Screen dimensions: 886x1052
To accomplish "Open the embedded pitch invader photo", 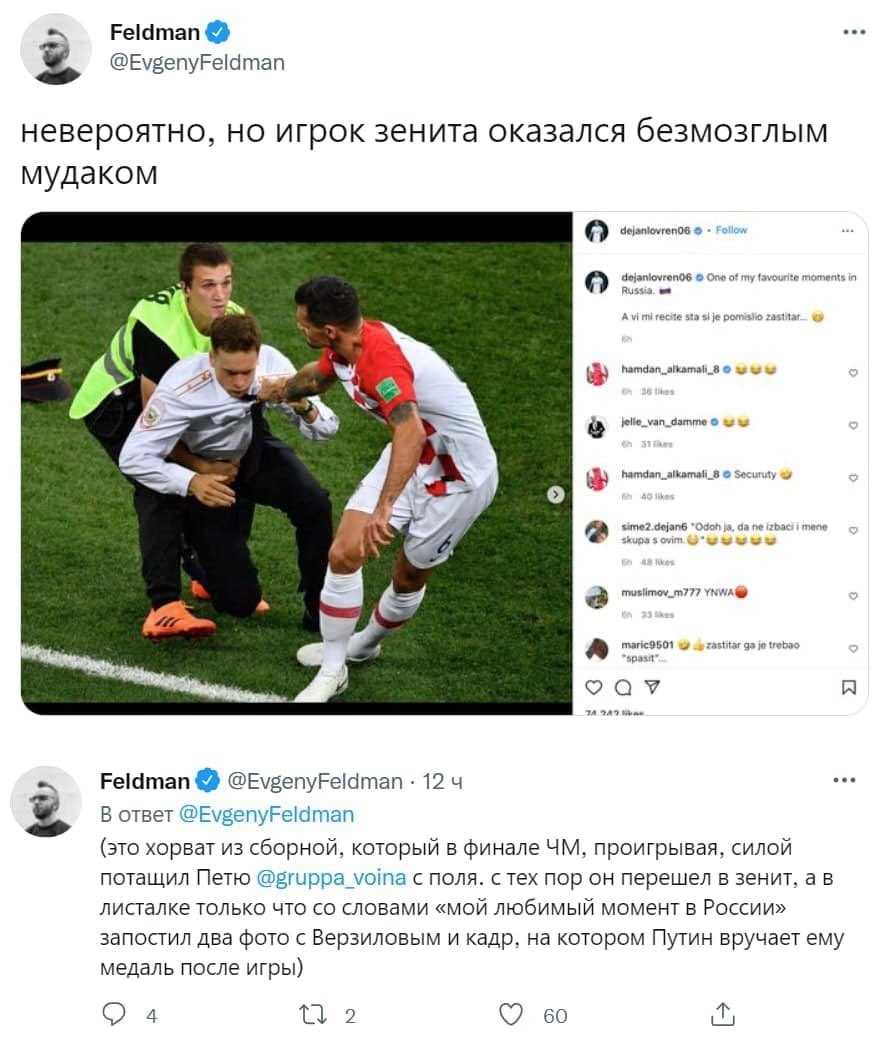I will (x=296, y=464).
